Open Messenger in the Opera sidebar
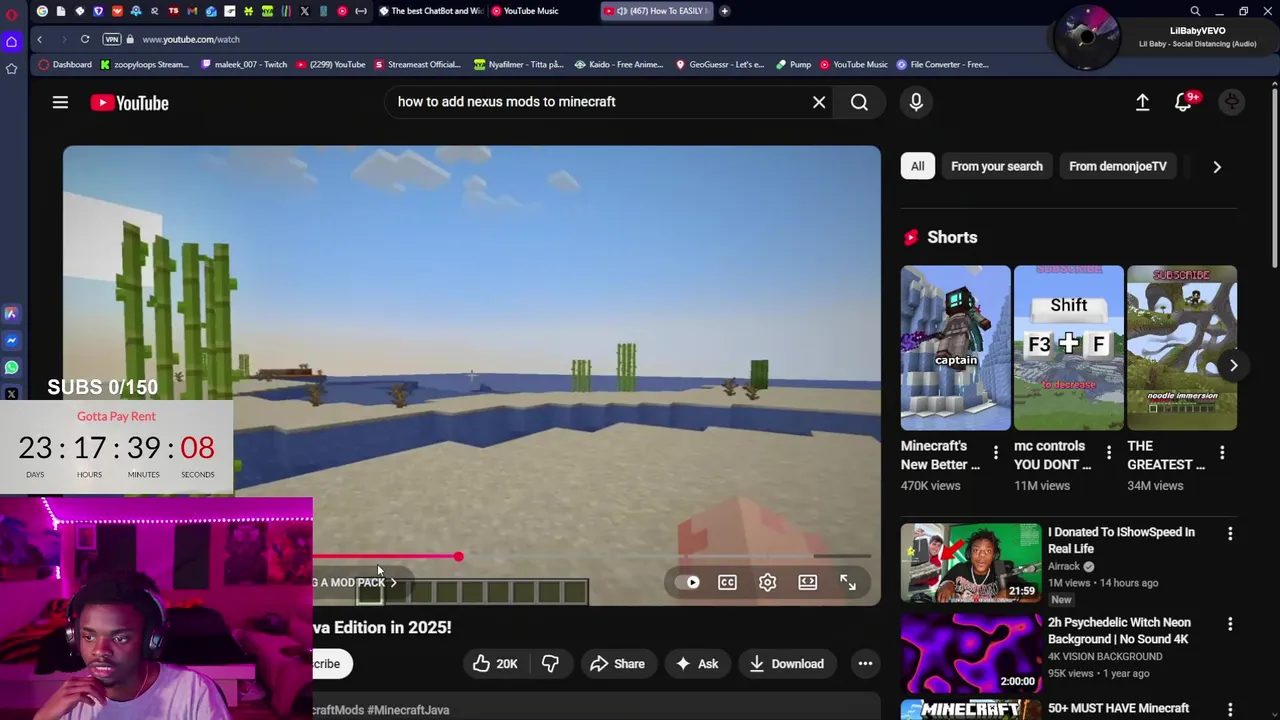Screen dimensions: 1280x720 pyautogui.click(x=11, y=341)
